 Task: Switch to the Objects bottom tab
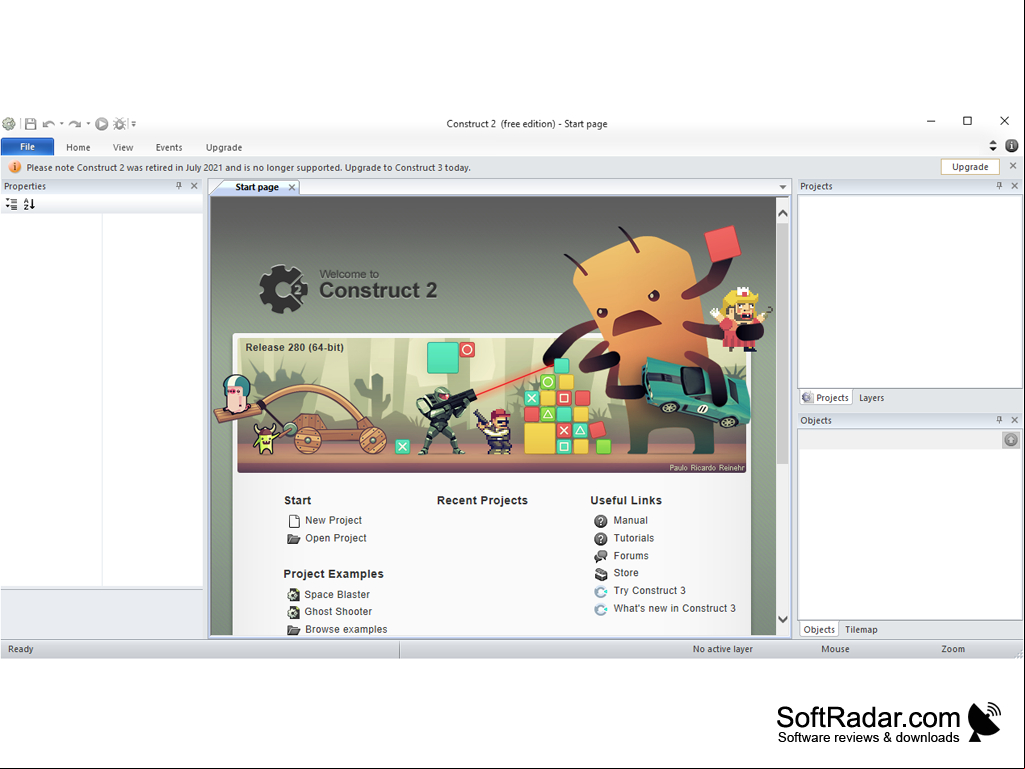(819, 630)
